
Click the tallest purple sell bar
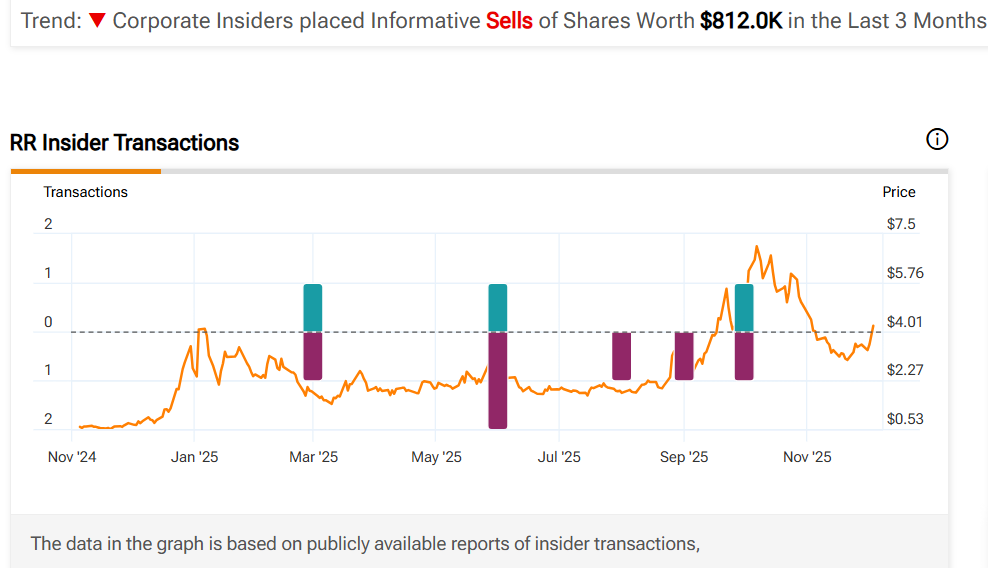(x=497, y=380)
